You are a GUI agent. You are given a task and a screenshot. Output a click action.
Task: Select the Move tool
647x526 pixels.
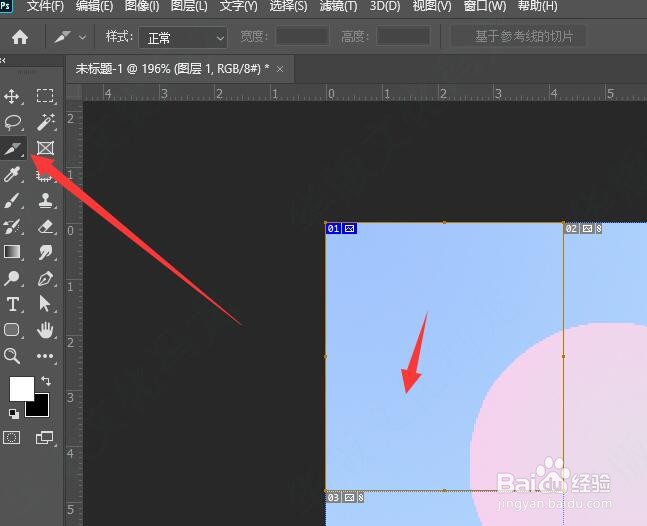(x=12, y=96)
